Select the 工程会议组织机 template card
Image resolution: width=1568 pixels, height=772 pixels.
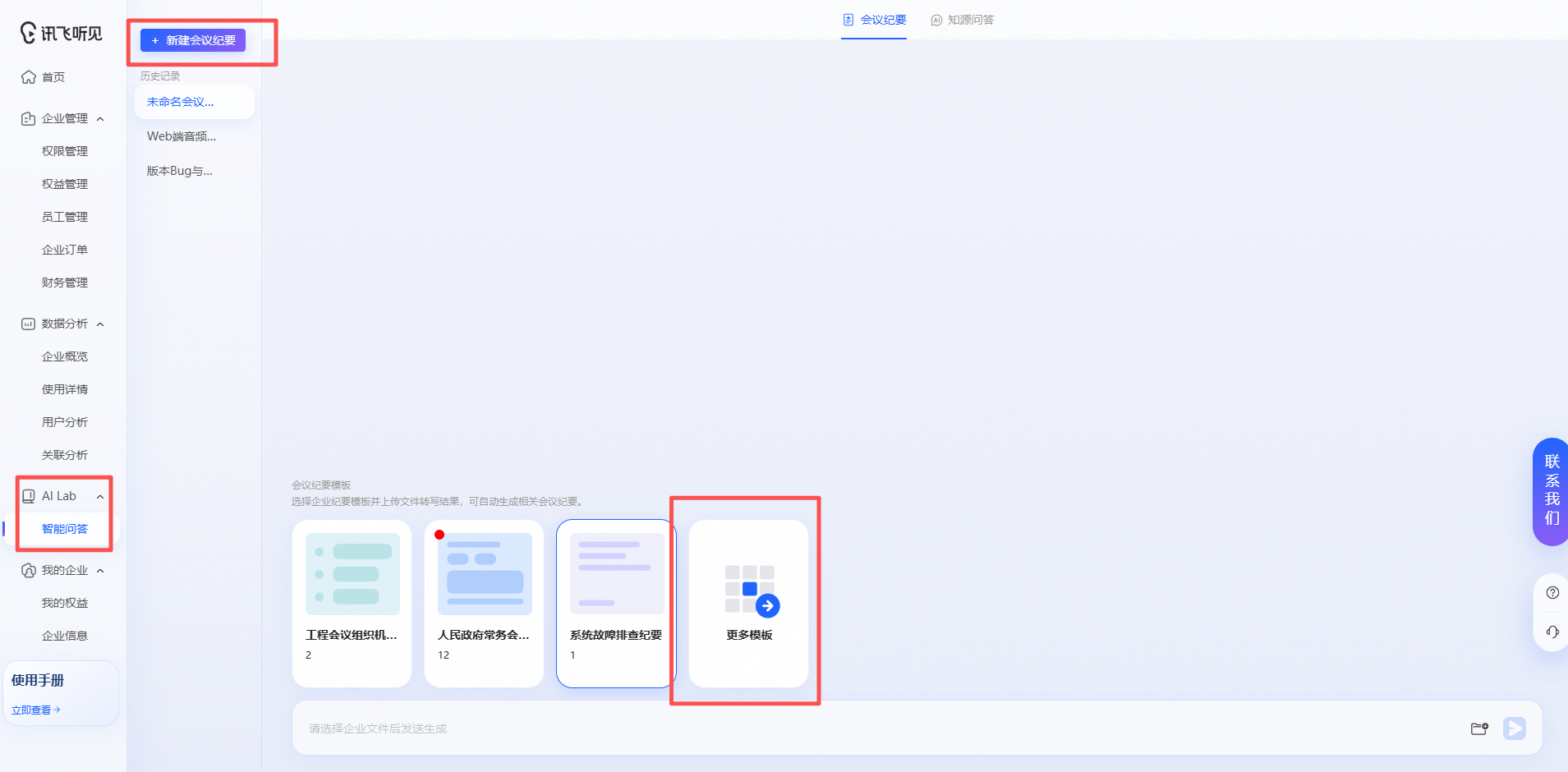(x=352, y=604)
